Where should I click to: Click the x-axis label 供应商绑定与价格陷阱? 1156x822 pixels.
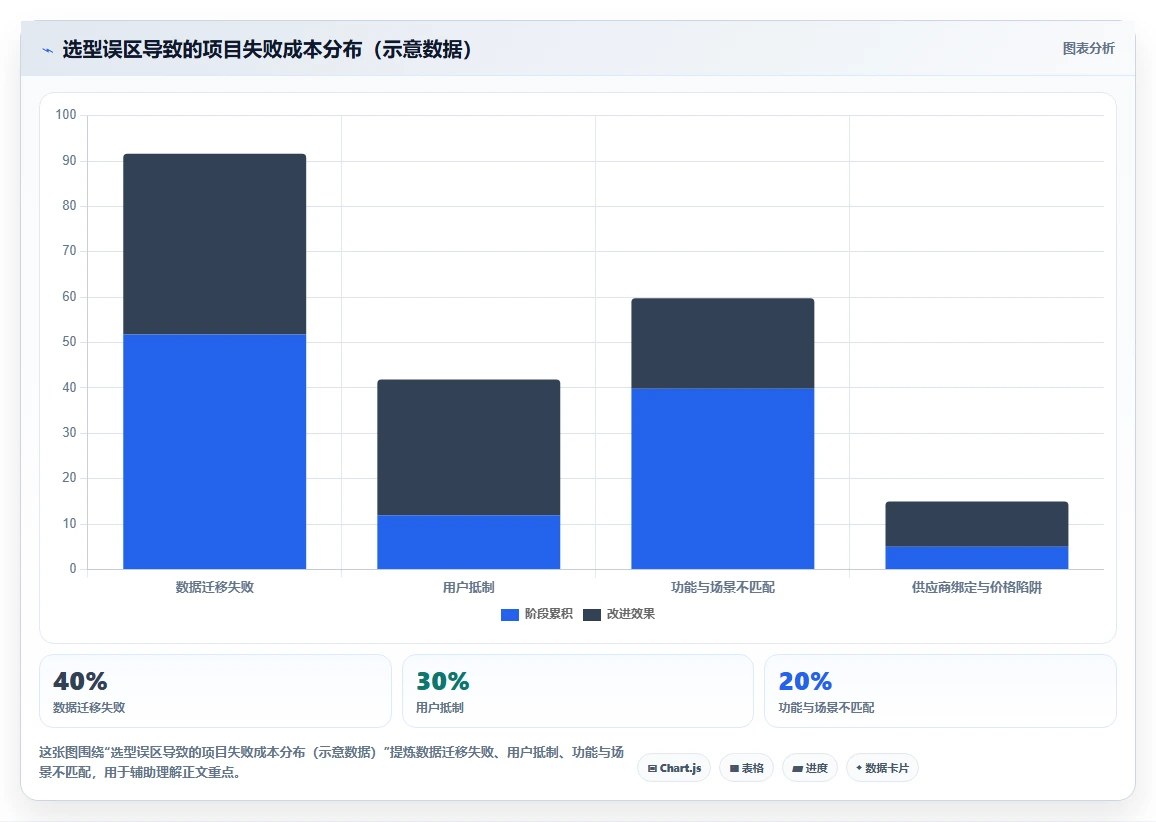pyautogui.click(x=976, y=587)
